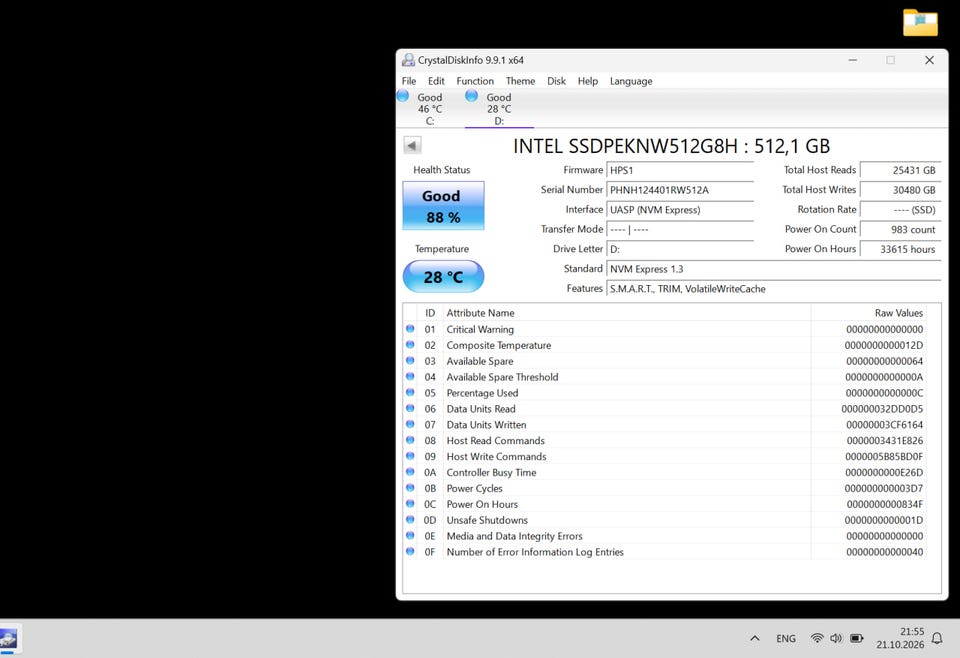Click the Total Host Writes value
The image size is (960, 658).
tap(900, 190)
